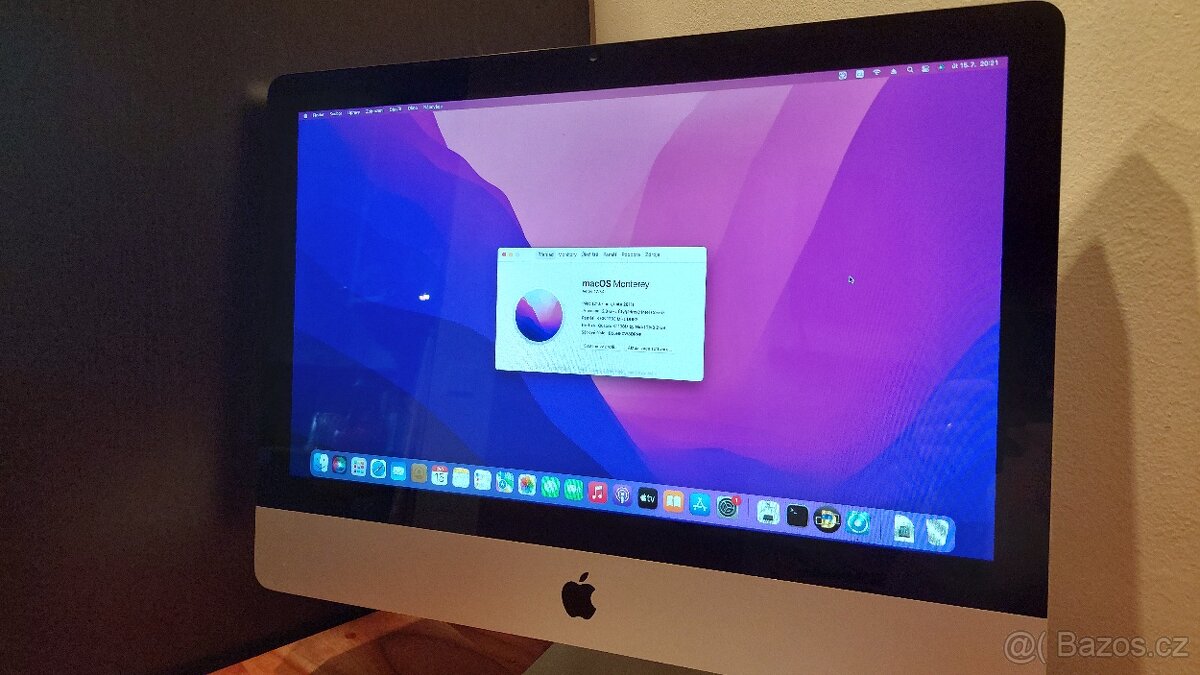This screenshot has width=1200, height=675.
Task: Open the Downloads stack beside Trash
Action: pos(905,527)
